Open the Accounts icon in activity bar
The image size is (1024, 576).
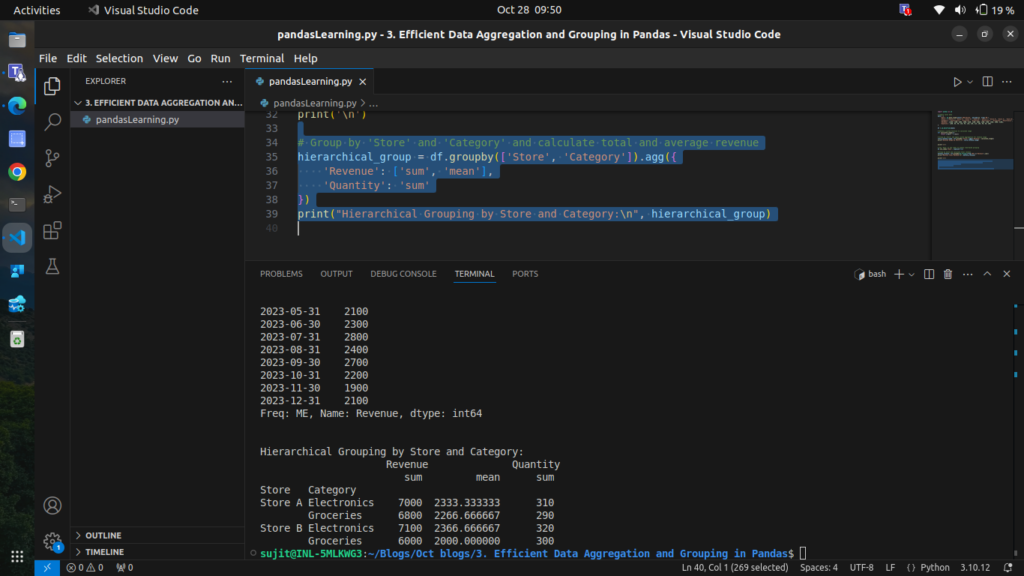click(53, 506)
